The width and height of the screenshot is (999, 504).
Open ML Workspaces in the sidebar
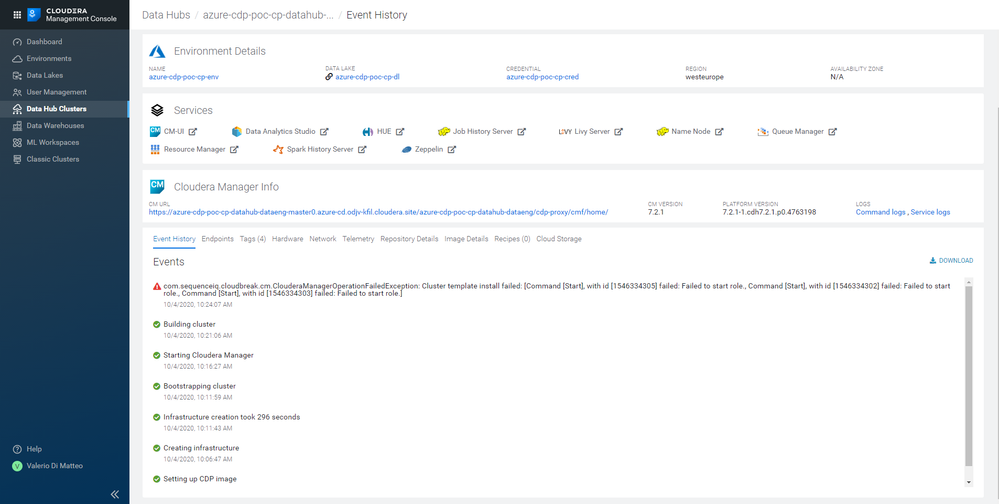tap(52, 143)
